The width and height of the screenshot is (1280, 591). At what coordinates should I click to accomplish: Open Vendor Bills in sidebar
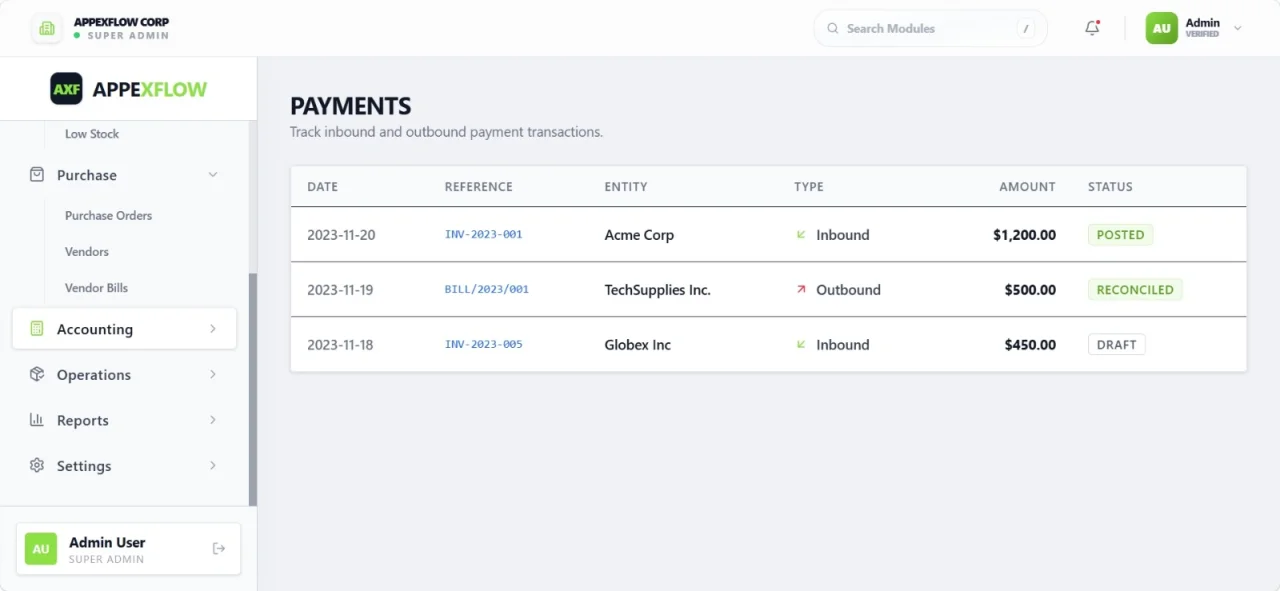96,288
